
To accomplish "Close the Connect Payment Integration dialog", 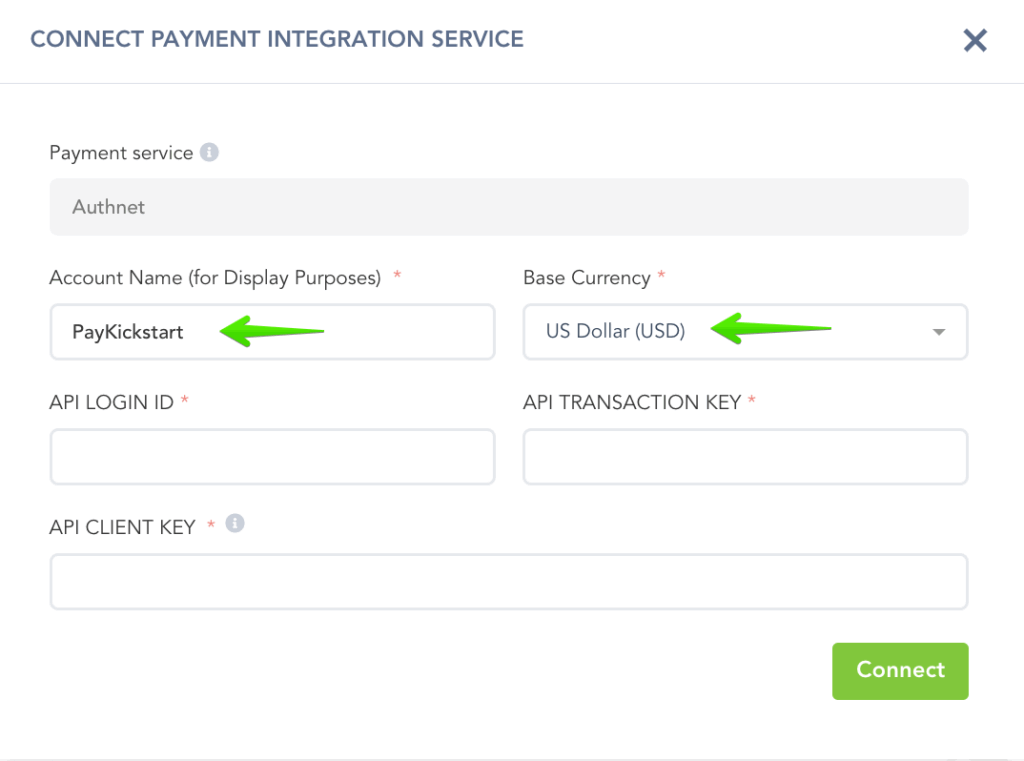I will (x=975, y=40).
